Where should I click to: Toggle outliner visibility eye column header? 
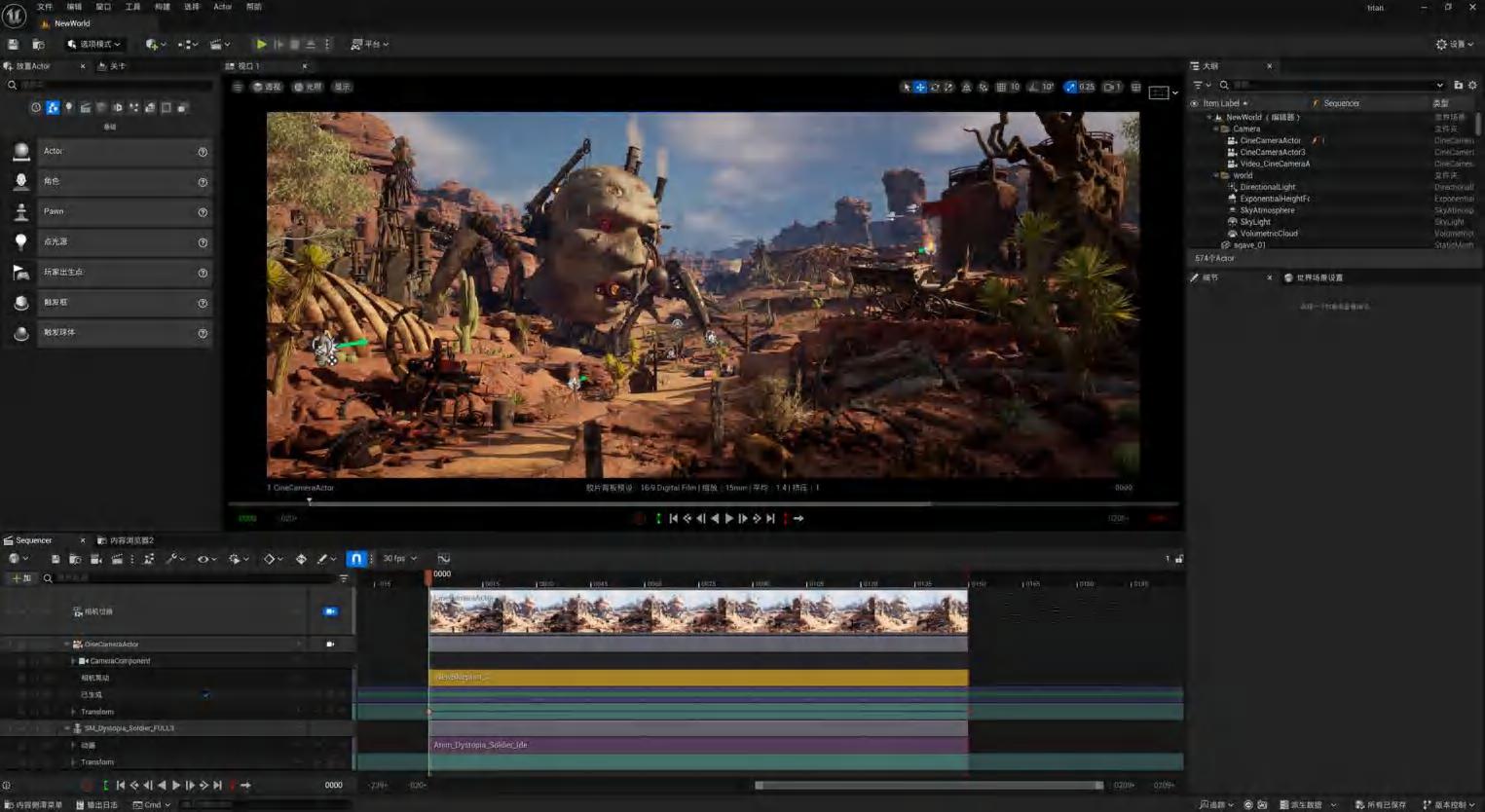coord(1194,103)
